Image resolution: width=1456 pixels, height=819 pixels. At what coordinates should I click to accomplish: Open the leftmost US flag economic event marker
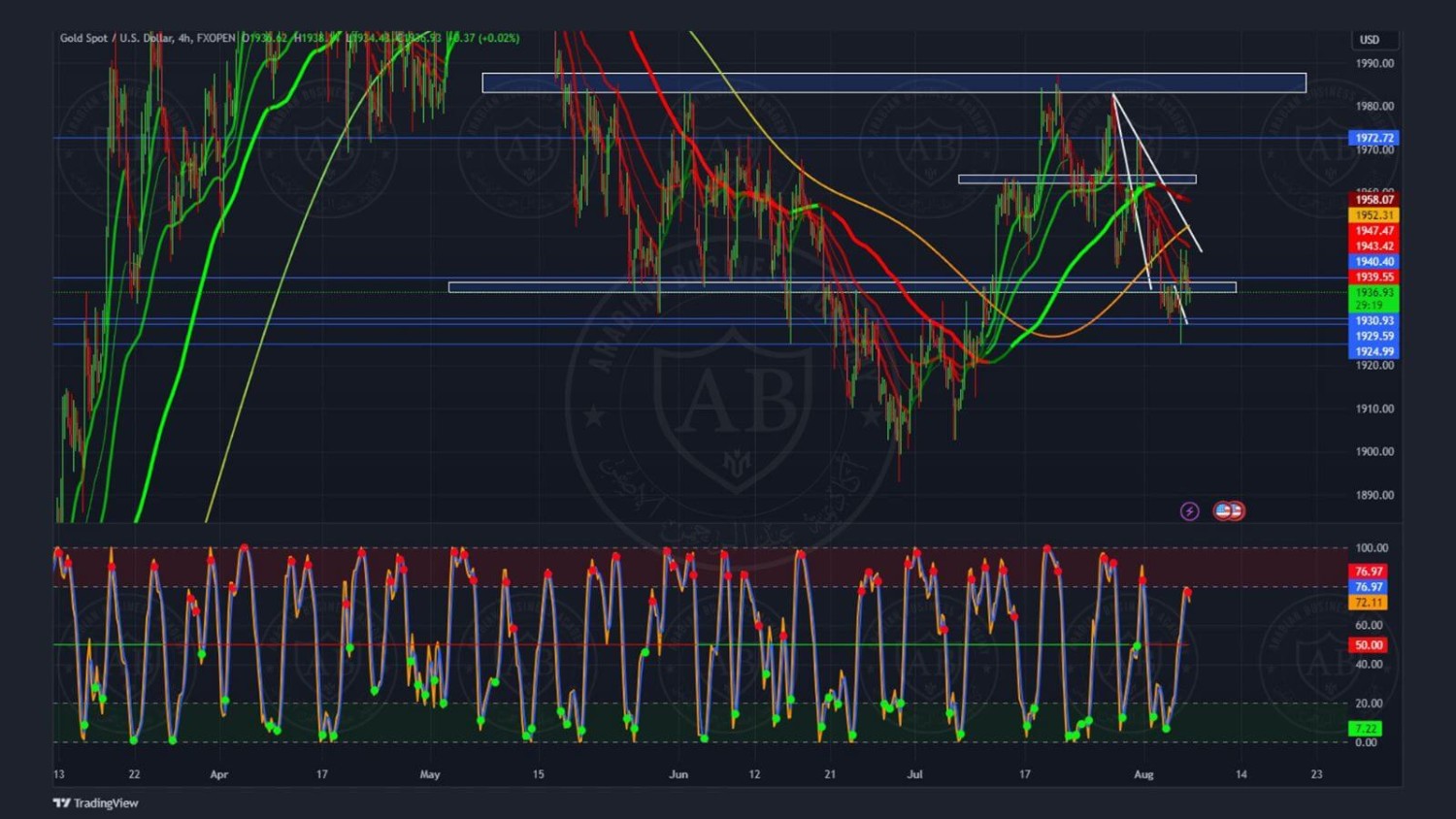[x=1223, y=510]
